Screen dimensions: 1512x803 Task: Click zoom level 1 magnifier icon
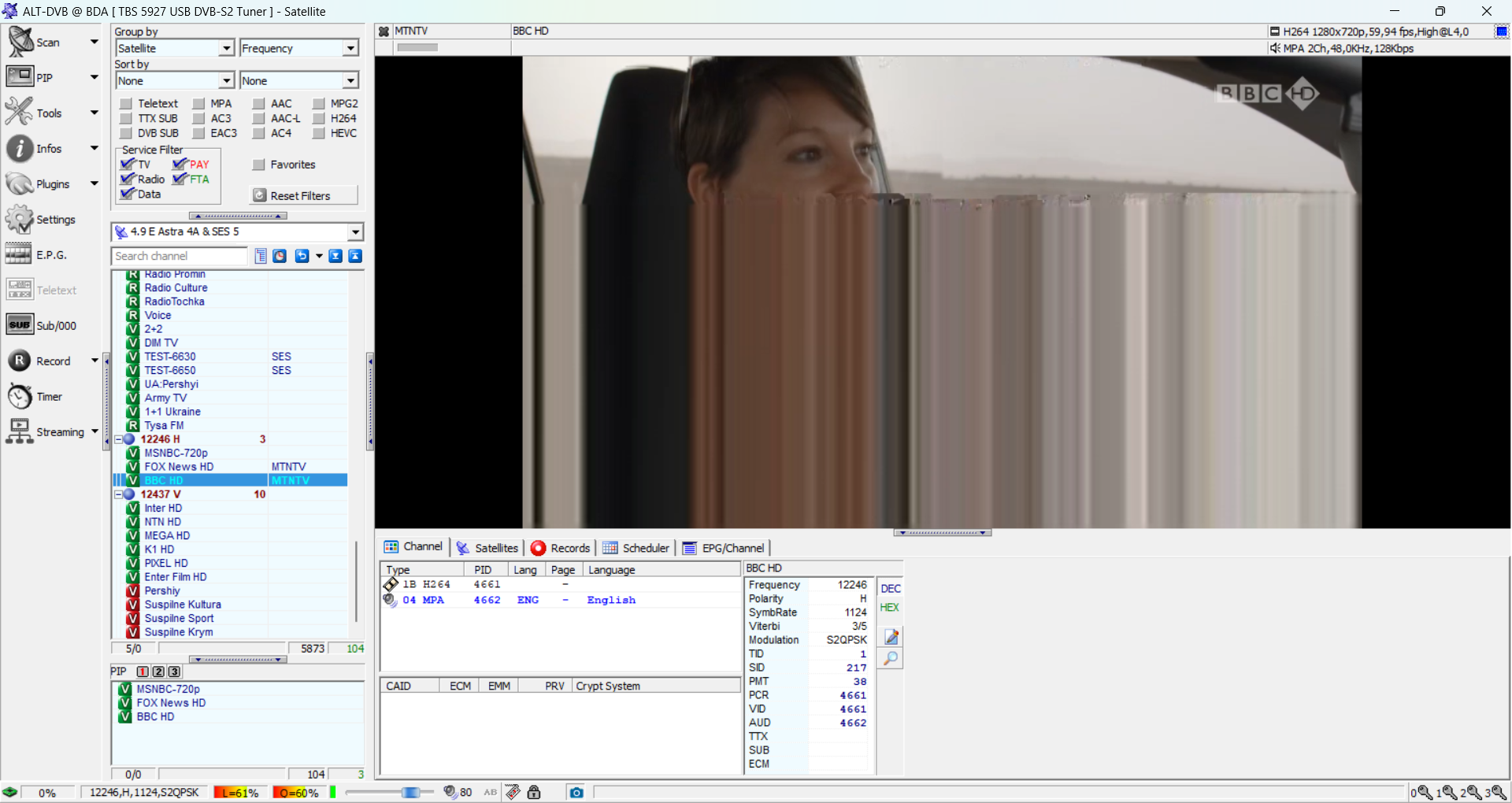pos(1449,792)
